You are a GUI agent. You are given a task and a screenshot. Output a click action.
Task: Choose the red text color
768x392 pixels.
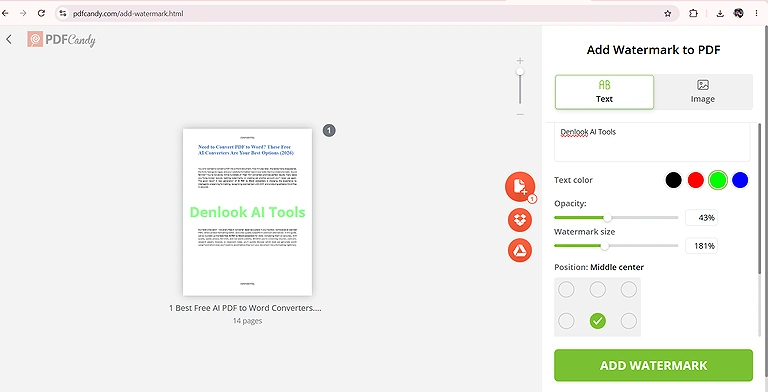tap(696, 180)
